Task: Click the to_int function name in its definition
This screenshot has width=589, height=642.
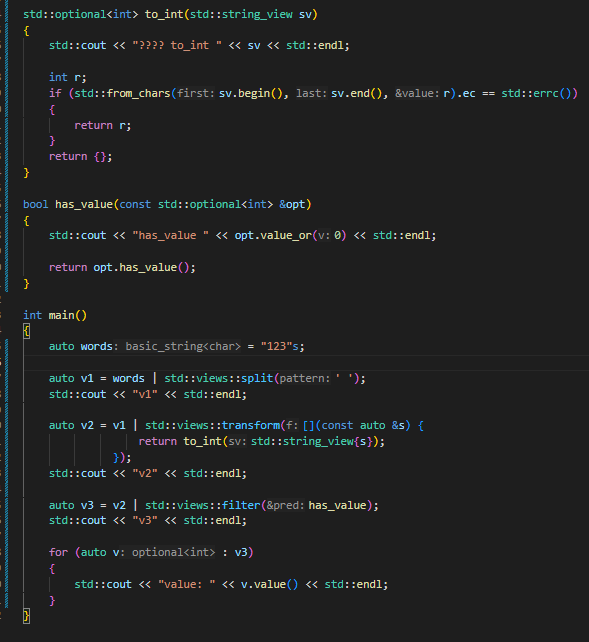Action: tap(164, 14)
